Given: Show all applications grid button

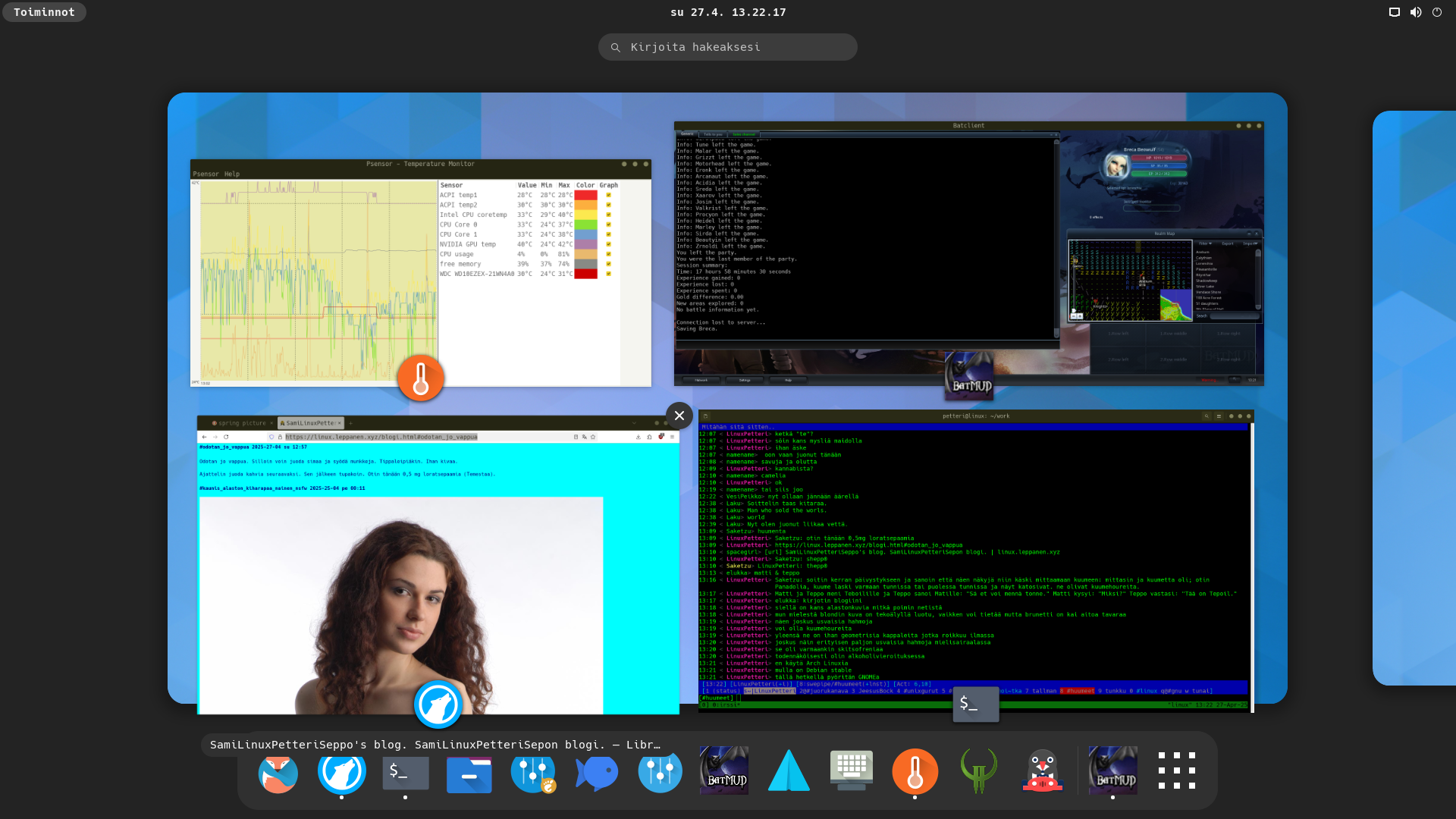Looking at the screenshot, I should 1176,770.
